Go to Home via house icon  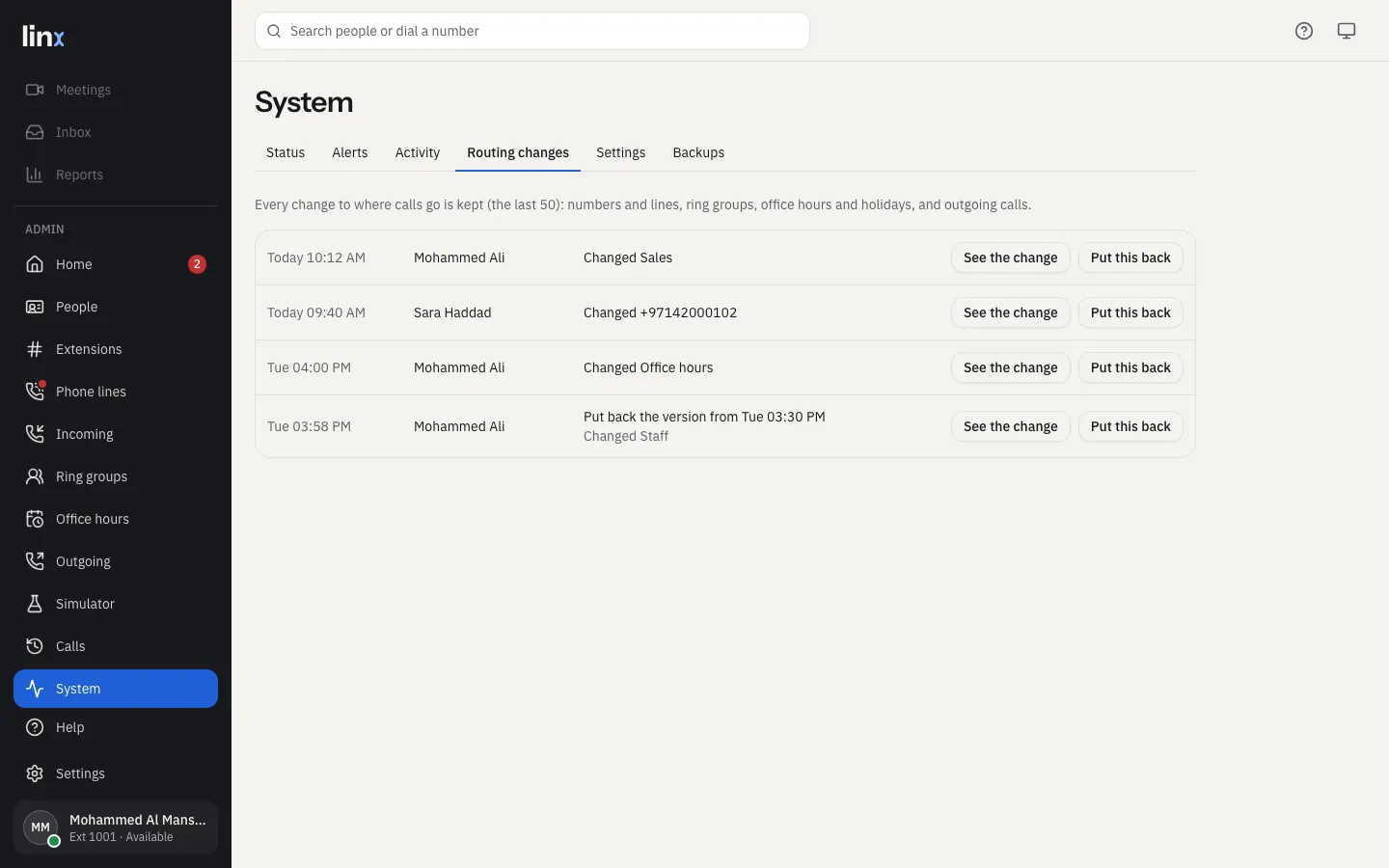tap(35, 264)
